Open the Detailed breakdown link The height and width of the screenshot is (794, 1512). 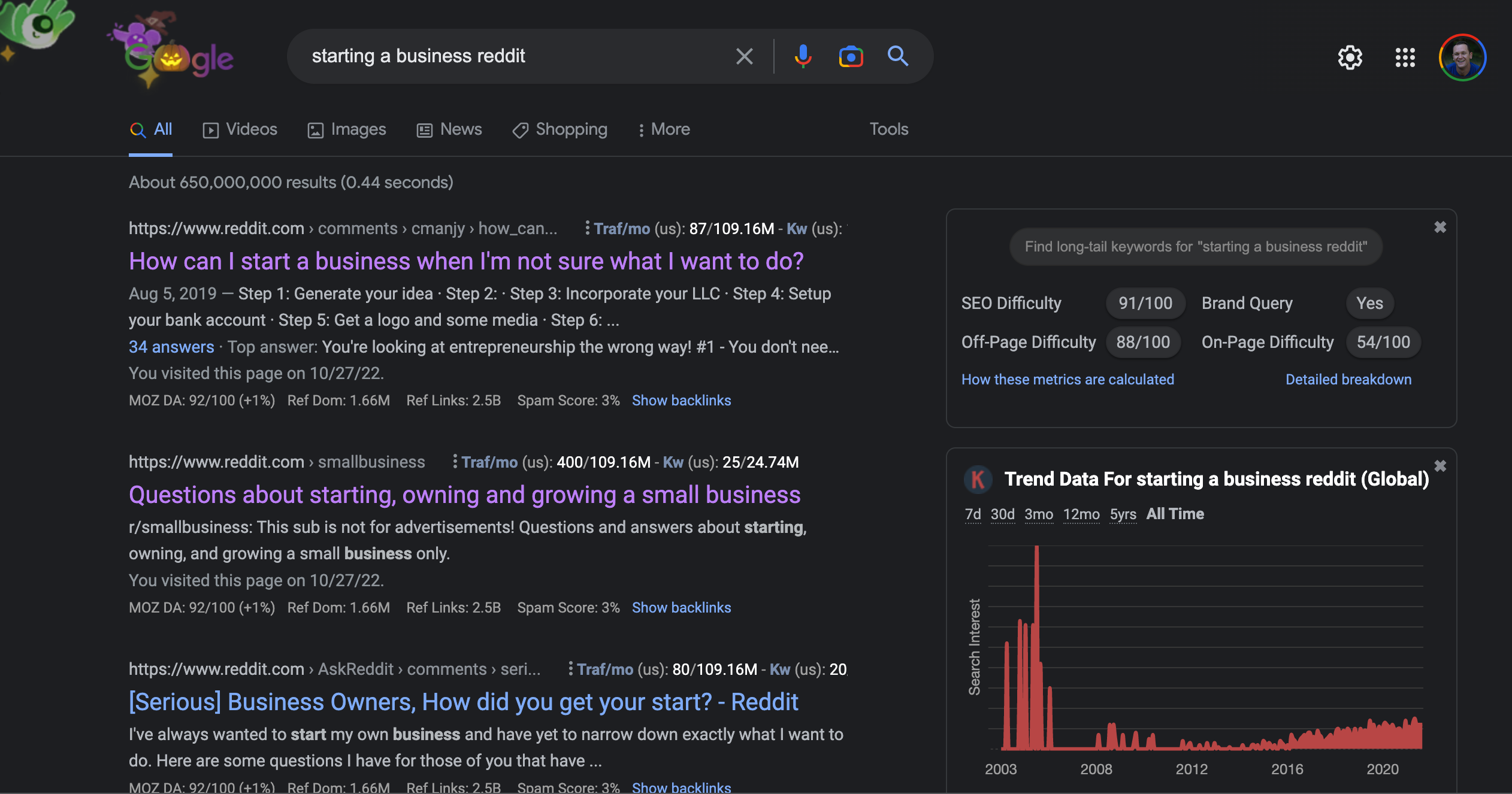[1348, 380]
